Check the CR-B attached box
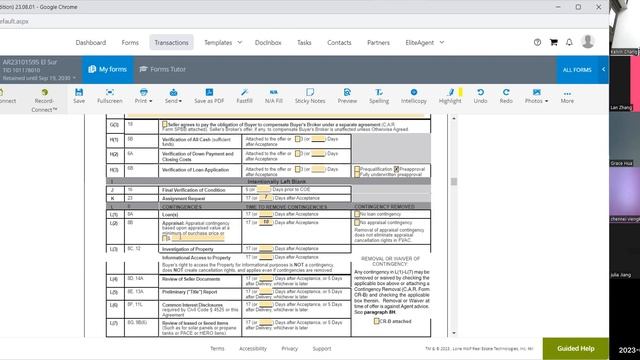 376,321
